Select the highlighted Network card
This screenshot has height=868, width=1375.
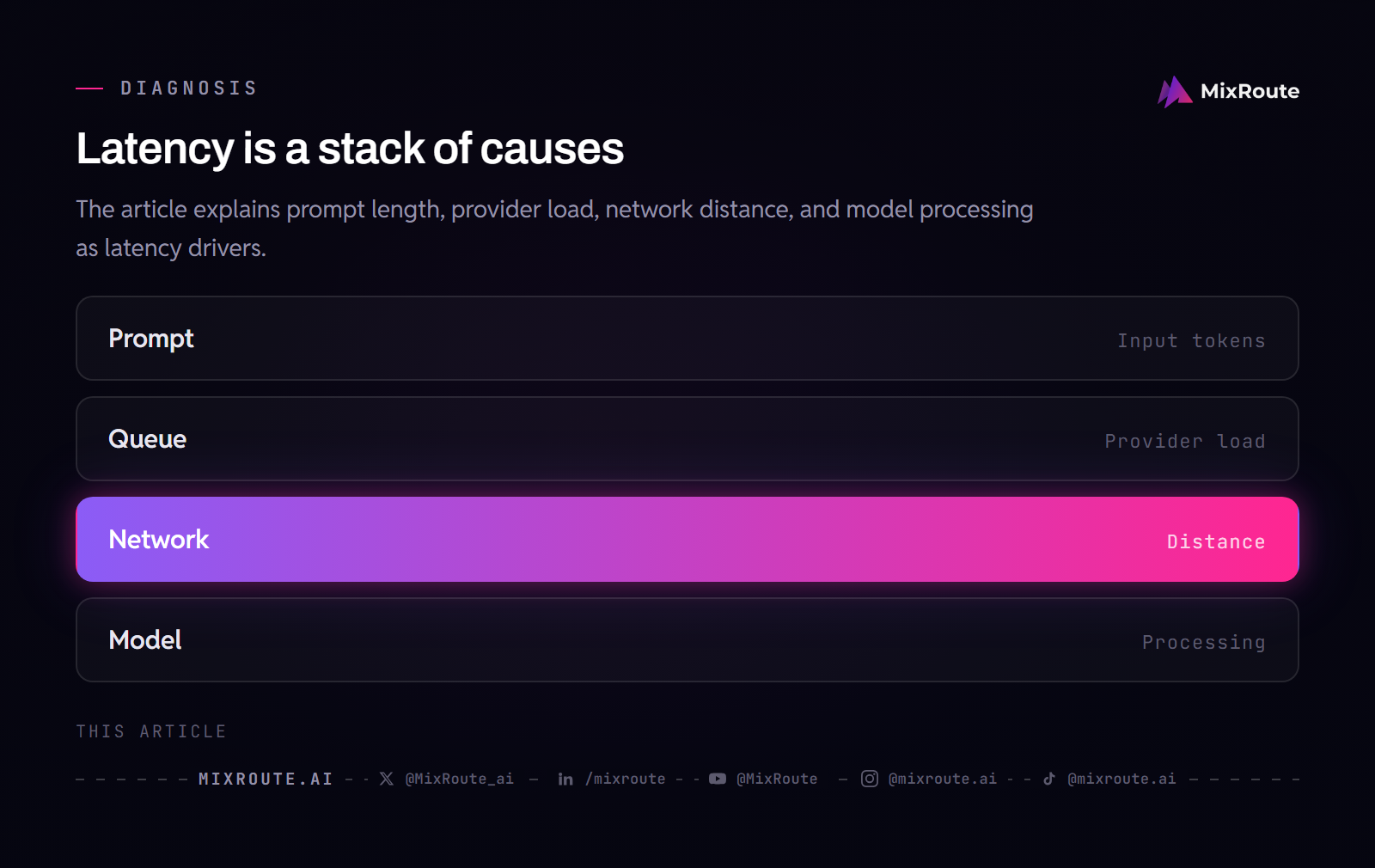pos(687,540)
